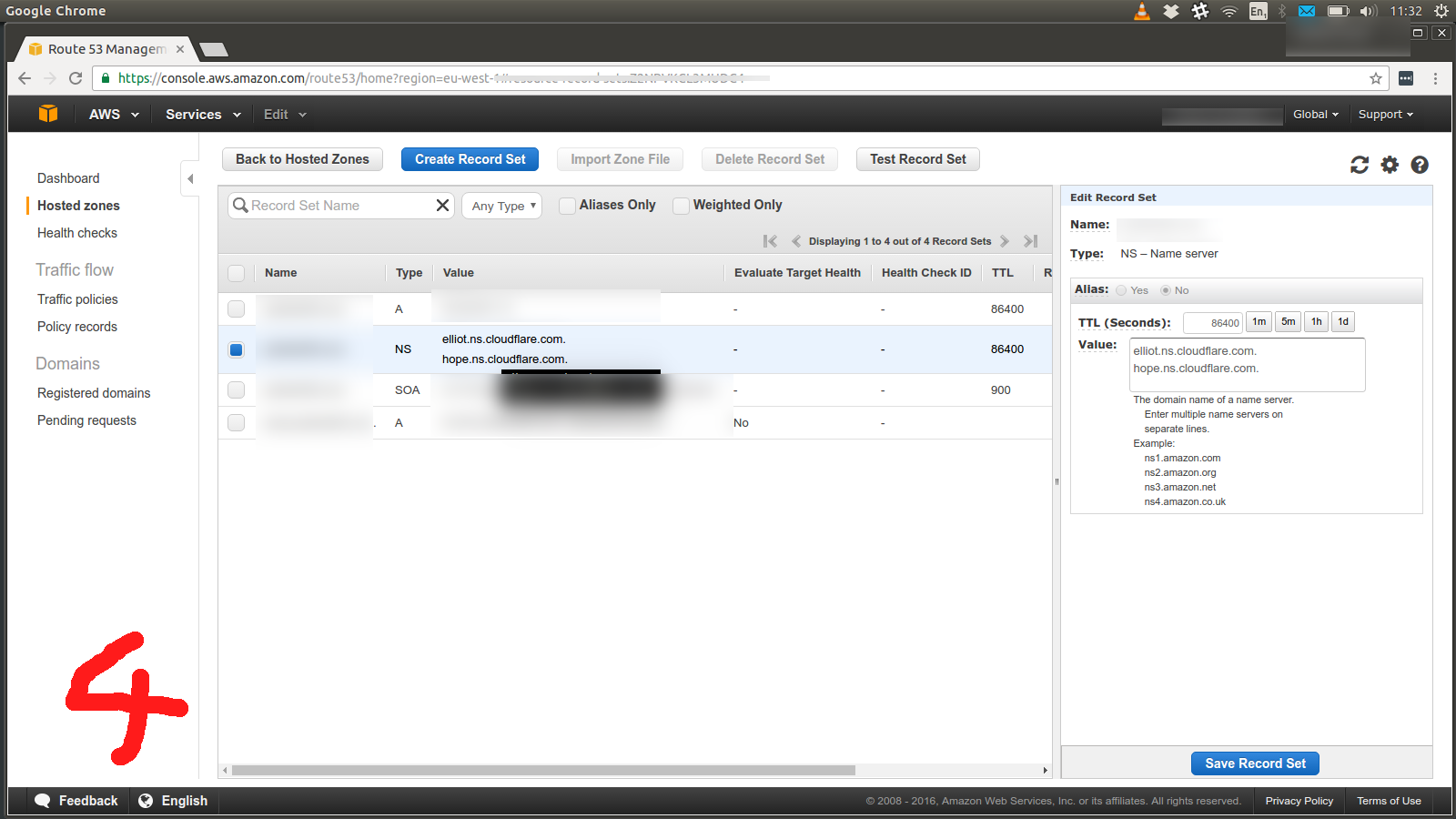The height and width of the screenshot is (819, 1456).
Task: Open the Global region dropdown
Action: [1316, 115]
